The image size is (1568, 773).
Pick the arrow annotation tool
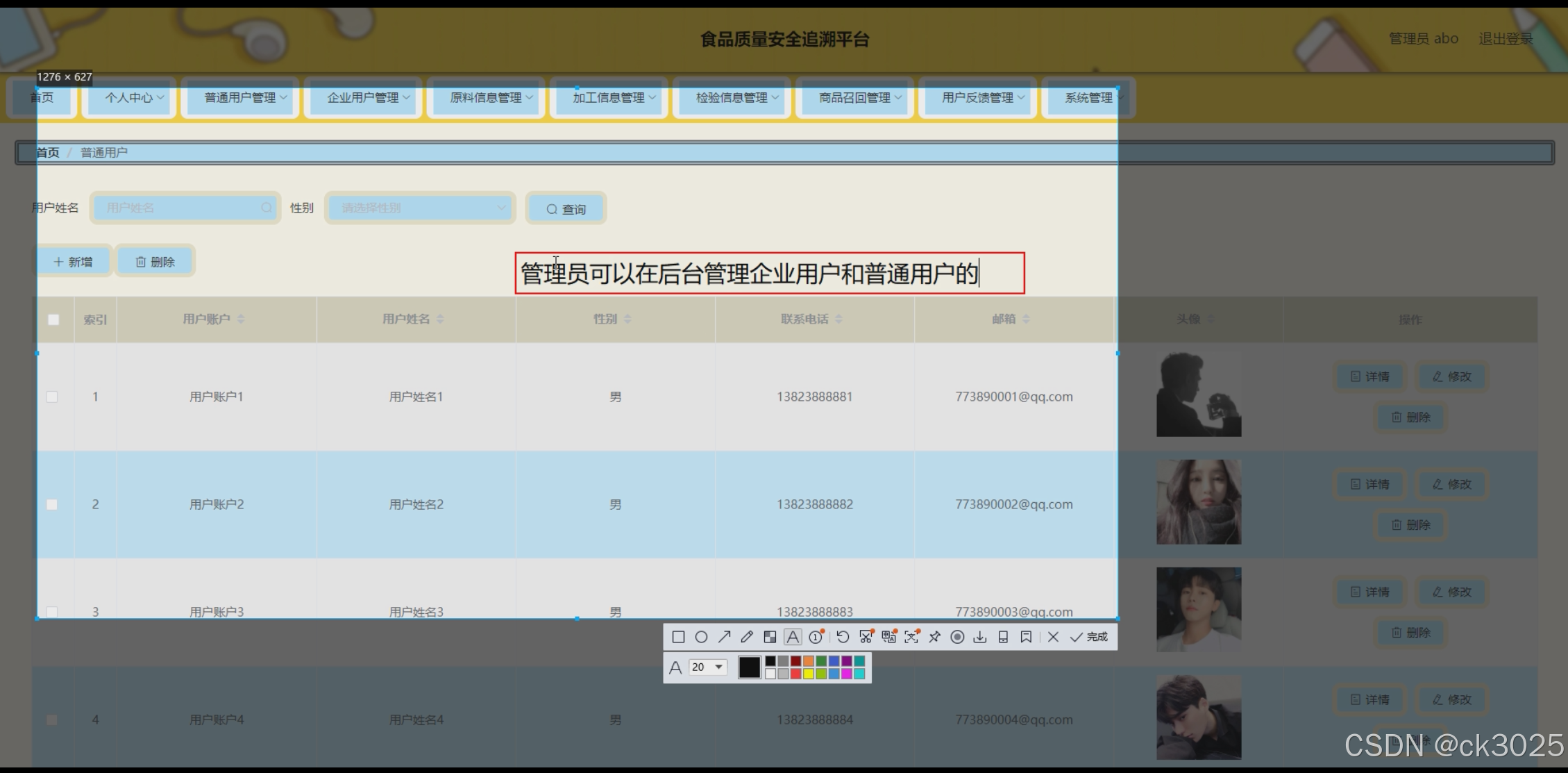pos(725,637)
